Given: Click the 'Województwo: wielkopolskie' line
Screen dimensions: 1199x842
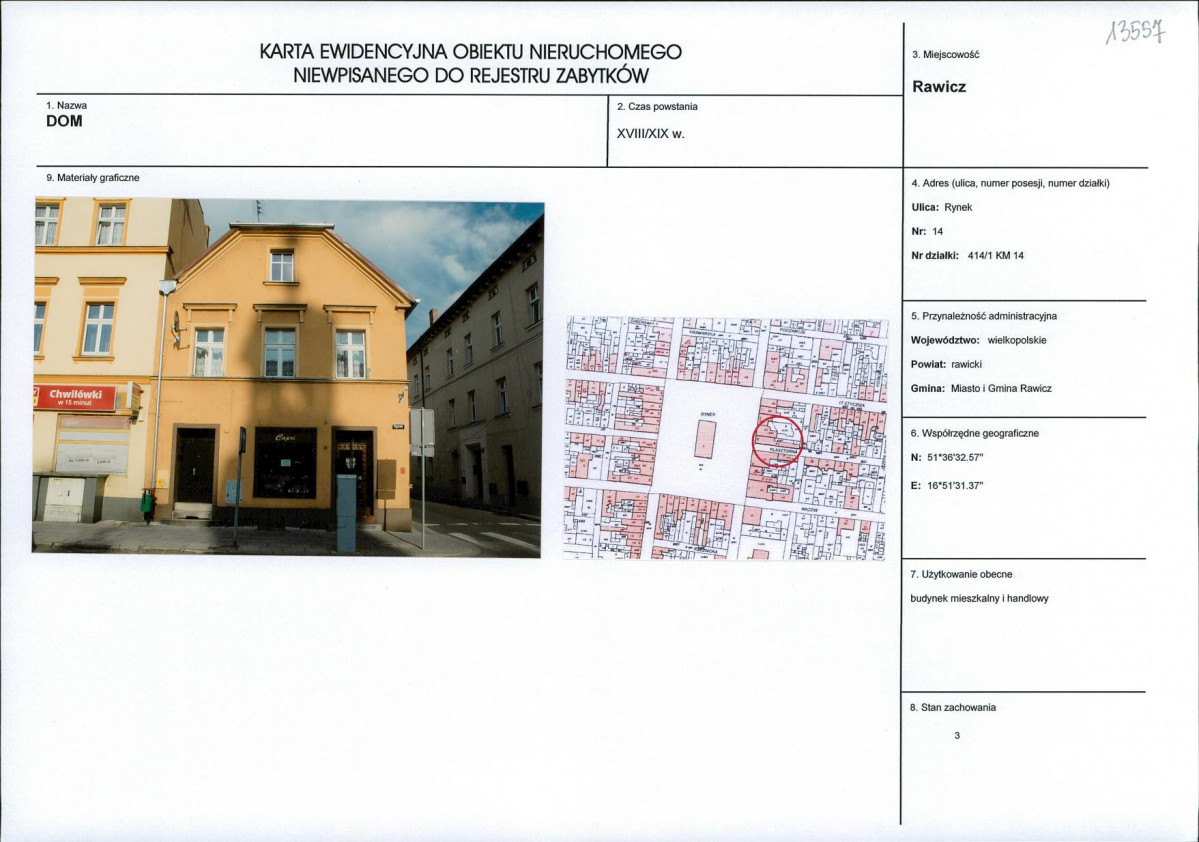Looking at the screenshot, I should coord(978,340).
